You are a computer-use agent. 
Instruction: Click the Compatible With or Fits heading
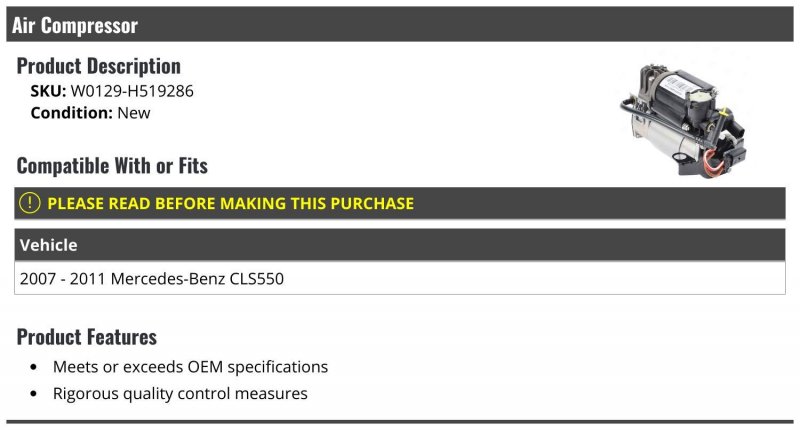pyautogui.click(x=112, y=165)
